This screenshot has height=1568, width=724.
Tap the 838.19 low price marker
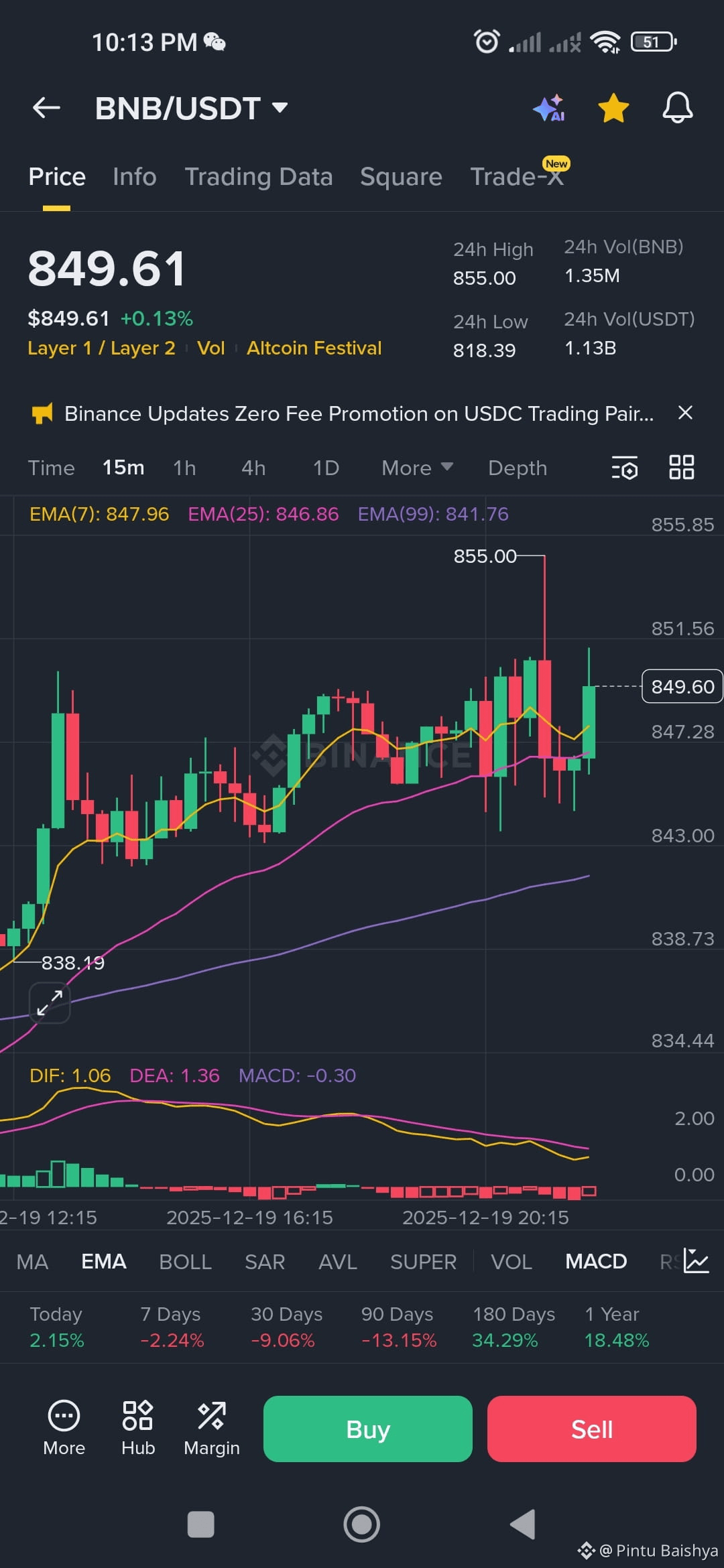click(x=73, y=963)
